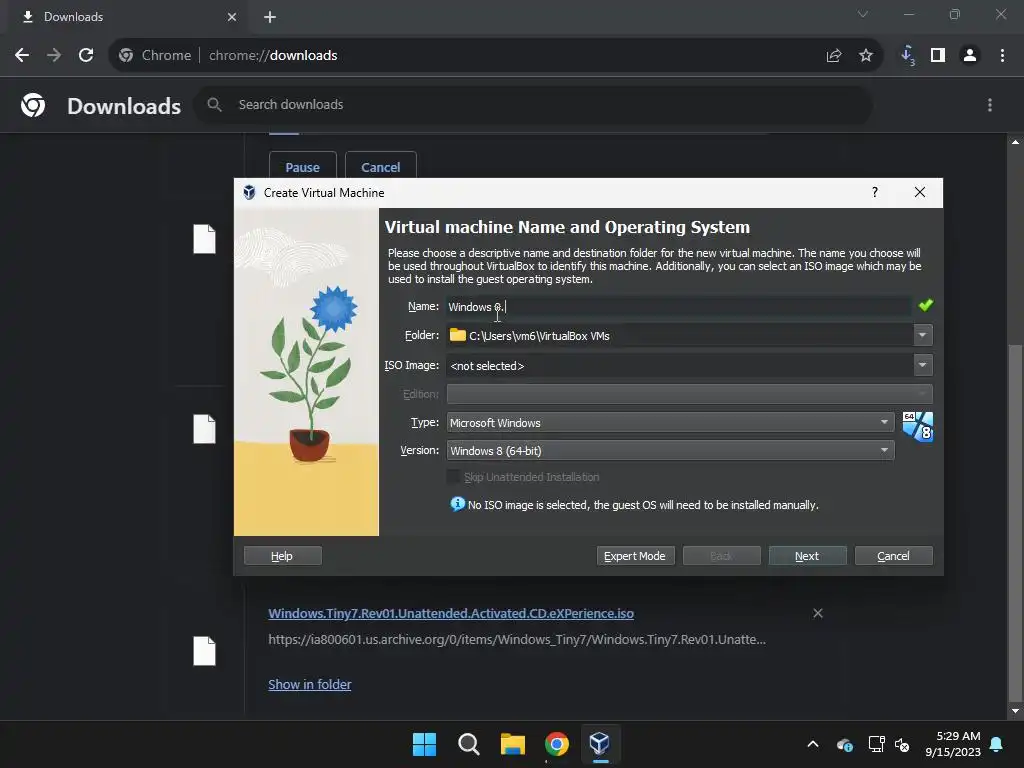Open the Windows Start menu
Image resolution: width=1024 pixels, height=768 pixels.
point(424,744)
